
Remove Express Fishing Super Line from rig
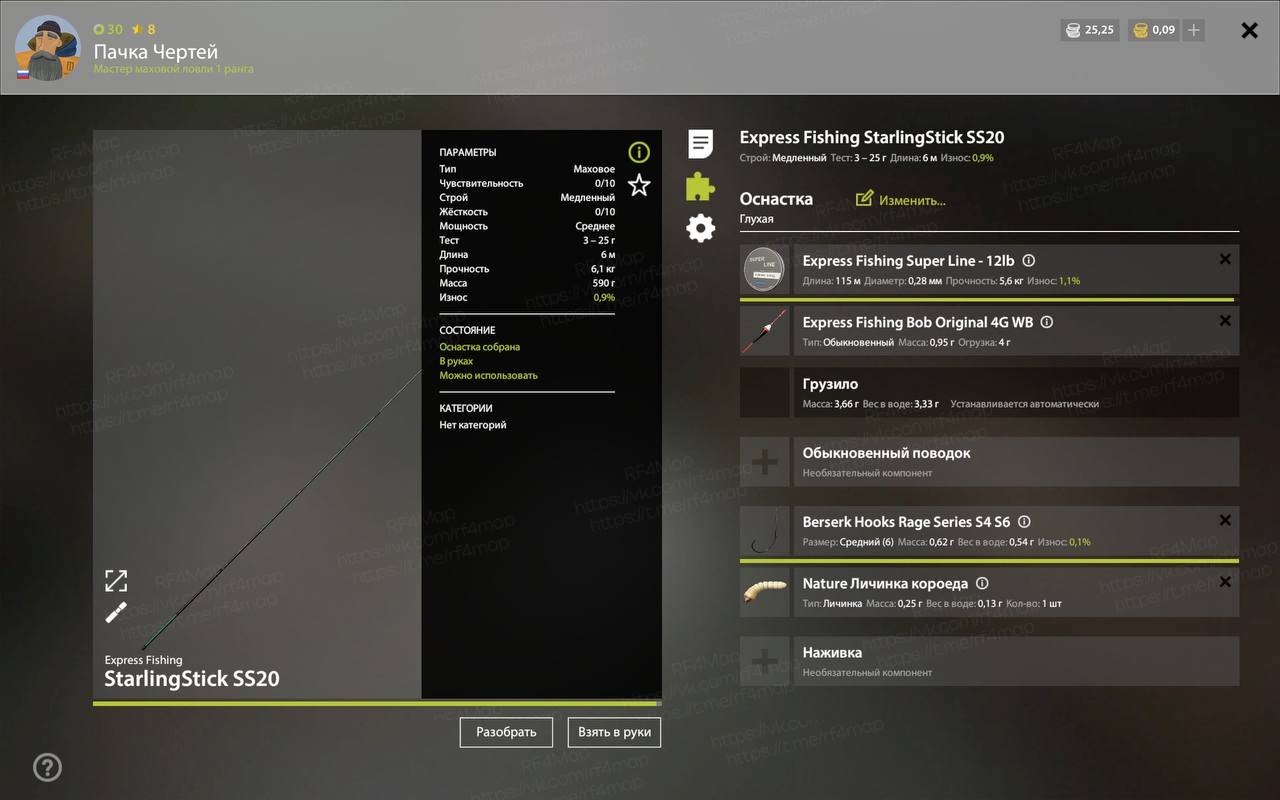point(1225,259)
